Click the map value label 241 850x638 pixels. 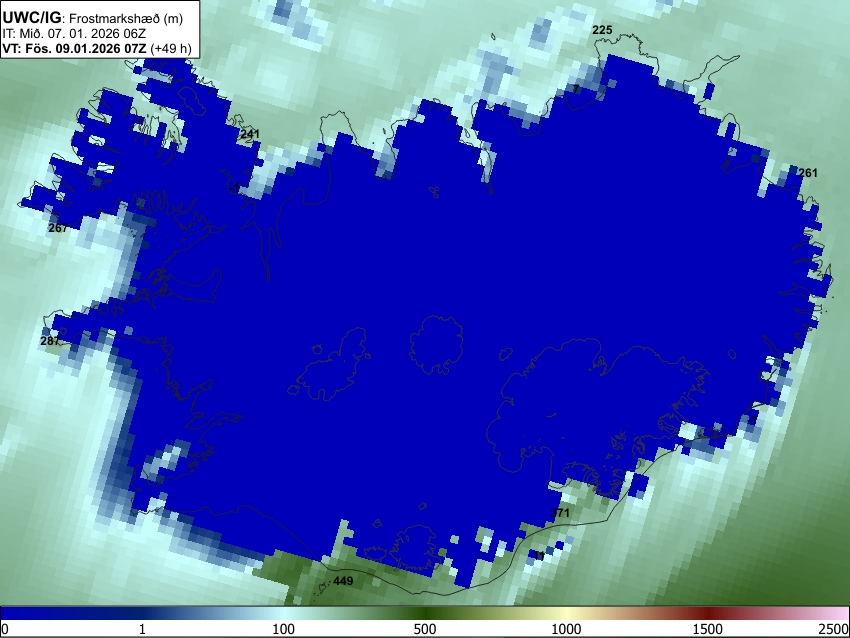tap(250, 134)
